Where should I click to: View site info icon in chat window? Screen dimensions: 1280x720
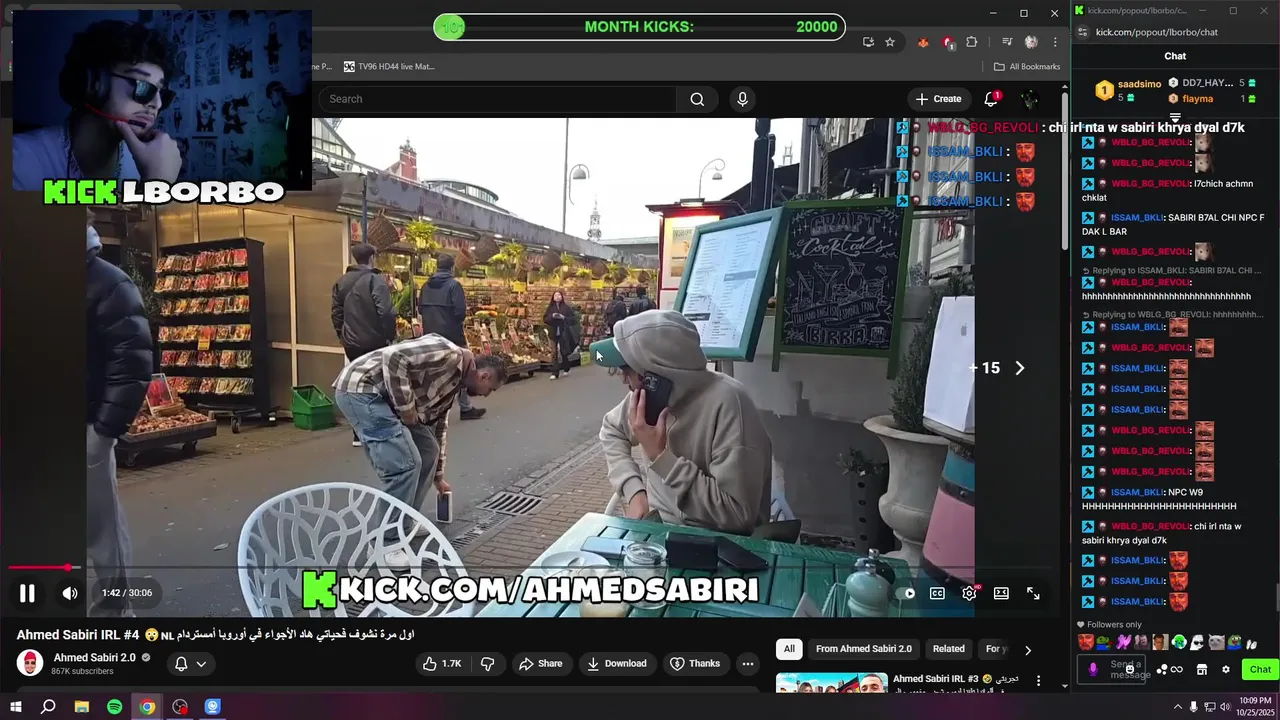coord(1081,32)
